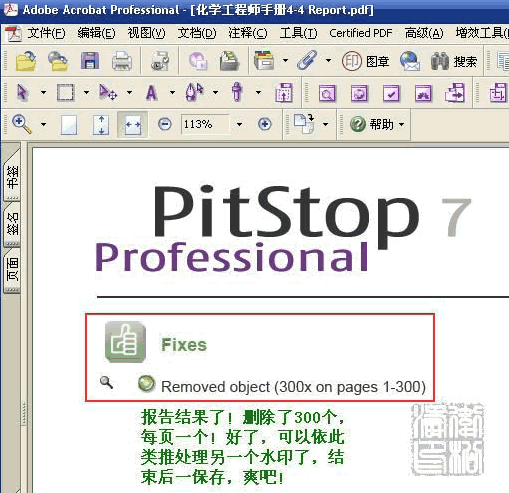
Task: Select the eyedropper tool
Action: click(237, 92)
